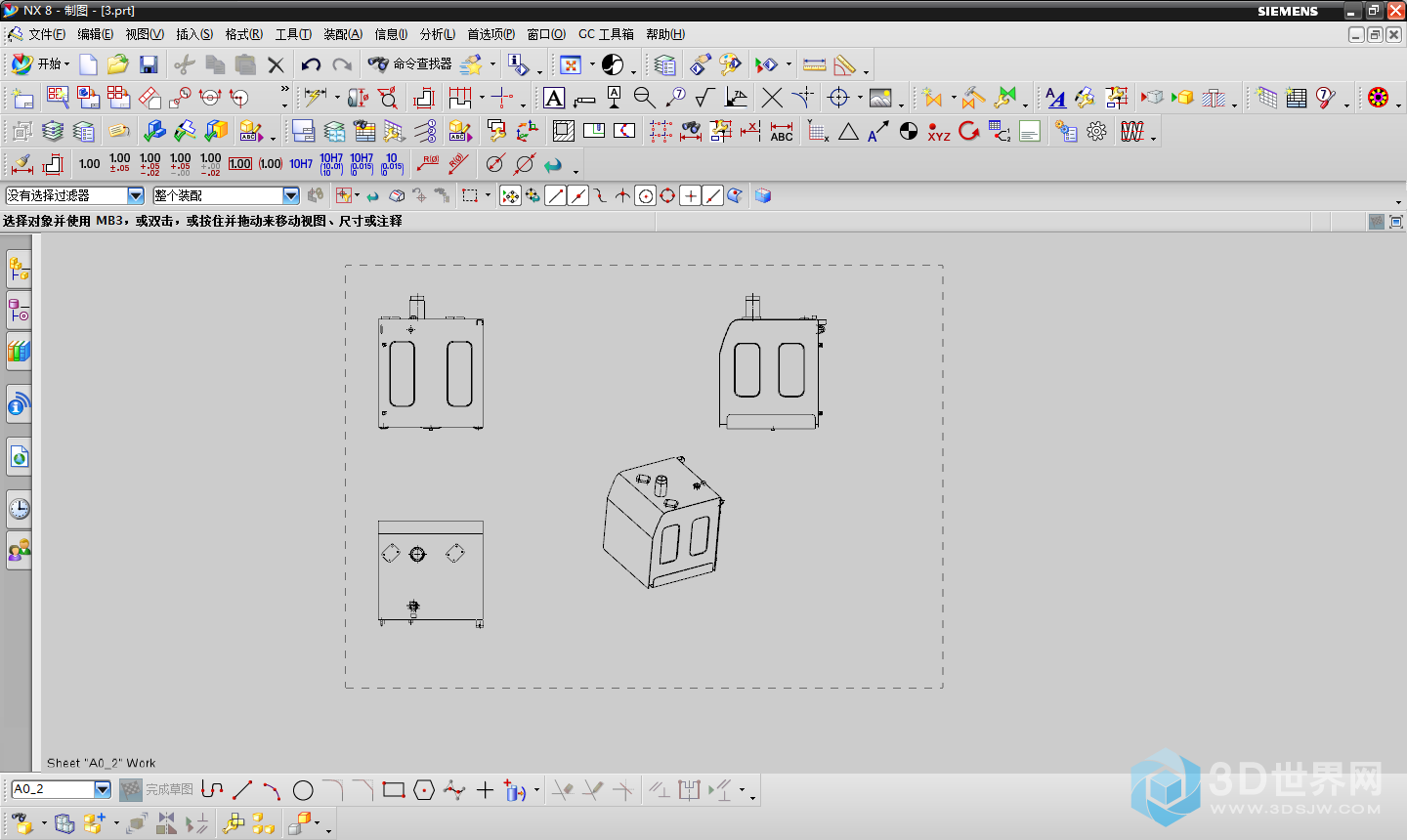
Task: Select the surface finish symbol tool
Action: pos(704,98)
